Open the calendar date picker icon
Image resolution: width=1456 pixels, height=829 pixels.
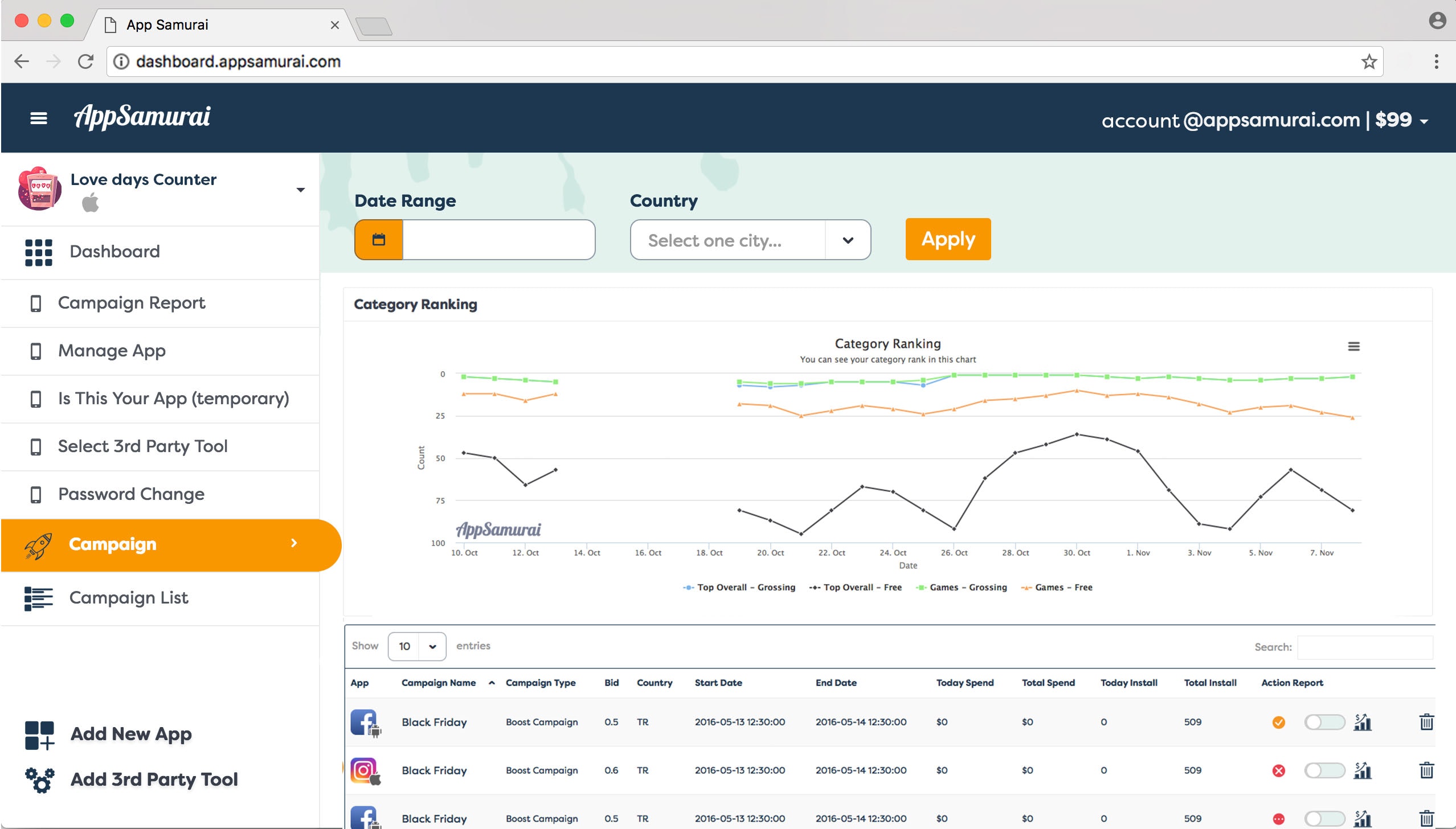tap(379, 240)
